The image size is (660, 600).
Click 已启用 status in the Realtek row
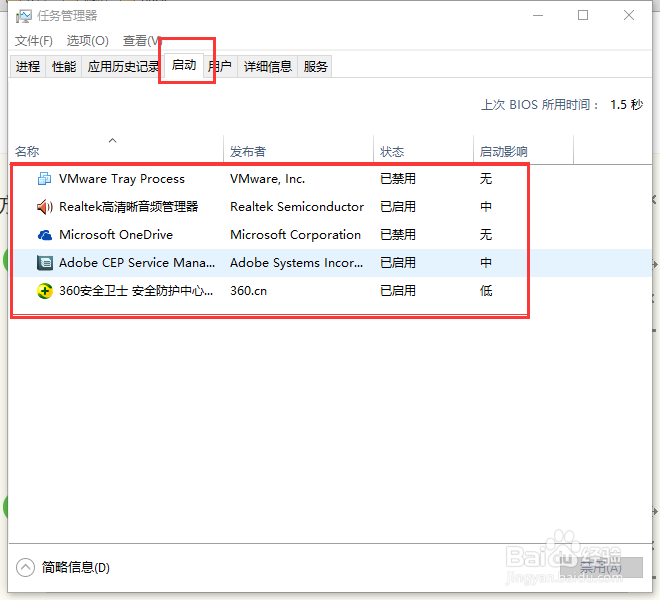click(398, 207)
